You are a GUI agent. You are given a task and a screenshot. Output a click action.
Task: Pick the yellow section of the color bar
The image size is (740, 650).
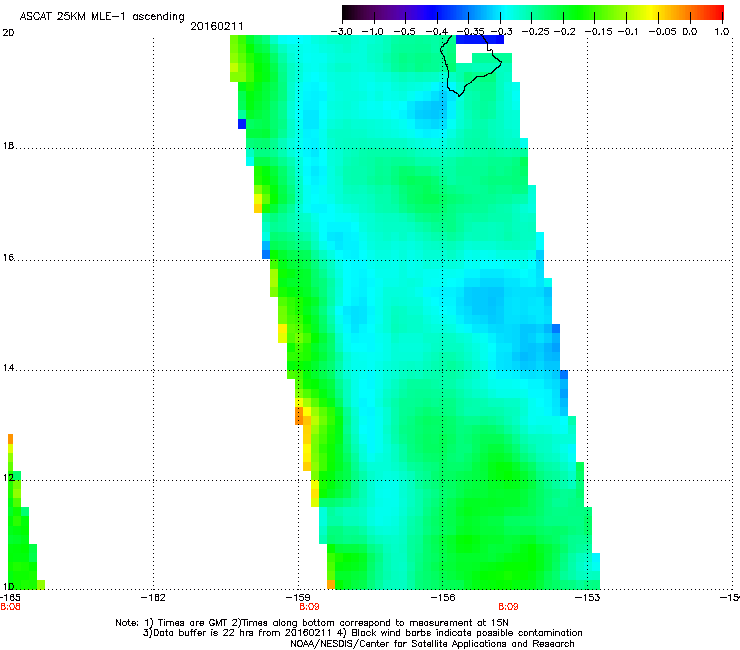click(x=651, y=12)
